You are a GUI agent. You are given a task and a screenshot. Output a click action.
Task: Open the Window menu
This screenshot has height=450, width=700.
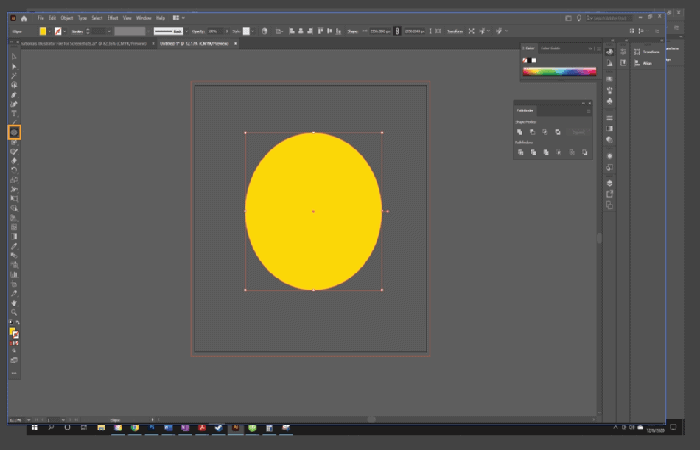(143, 18)
